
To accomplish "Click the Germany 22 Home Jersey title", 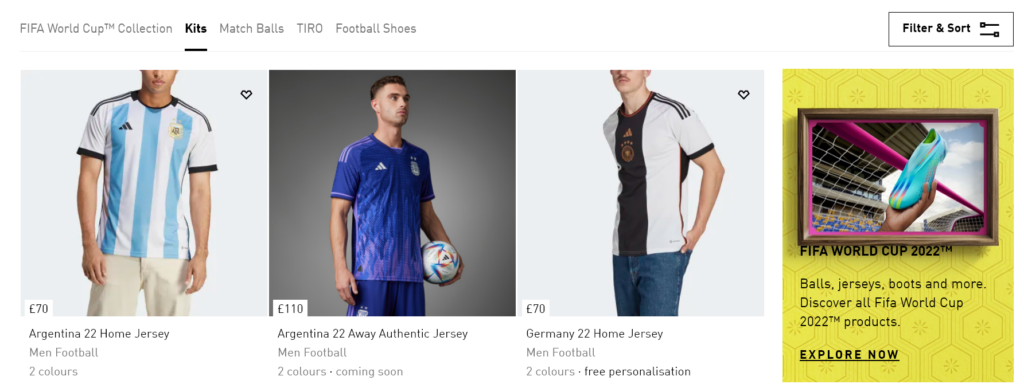I will tap(594, 334).
